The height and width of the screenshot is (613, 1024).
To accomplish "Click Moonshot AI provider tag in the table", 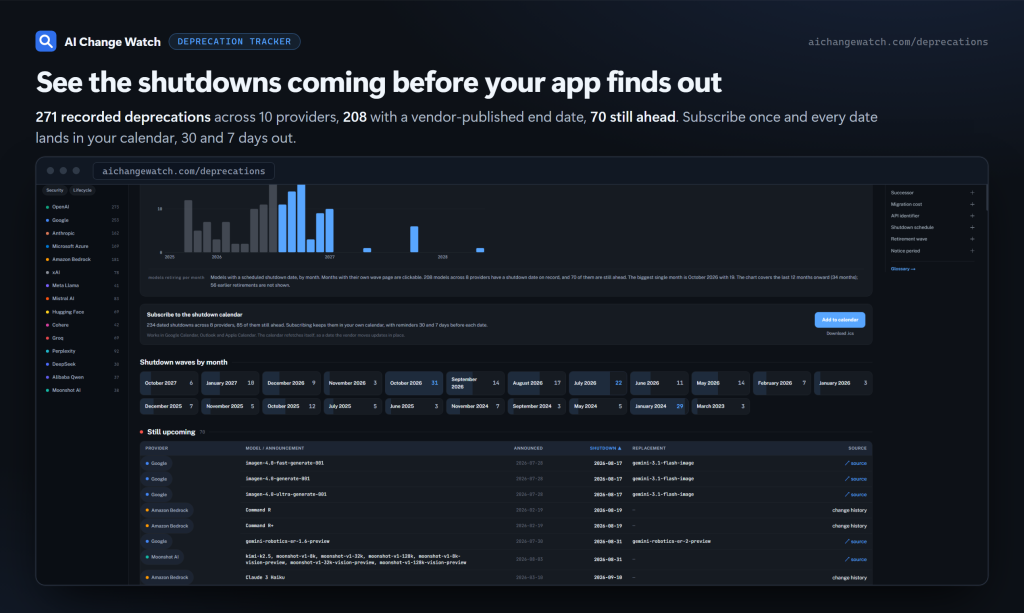I will pyautogui.click(x=163, y=558).
